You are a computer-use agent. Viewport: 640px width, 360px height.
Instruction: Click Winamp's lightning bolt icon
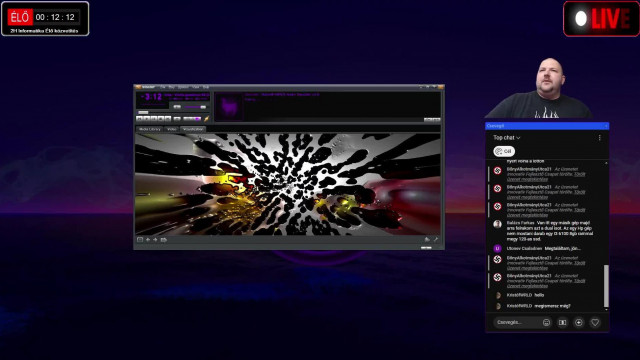point(207,119)
